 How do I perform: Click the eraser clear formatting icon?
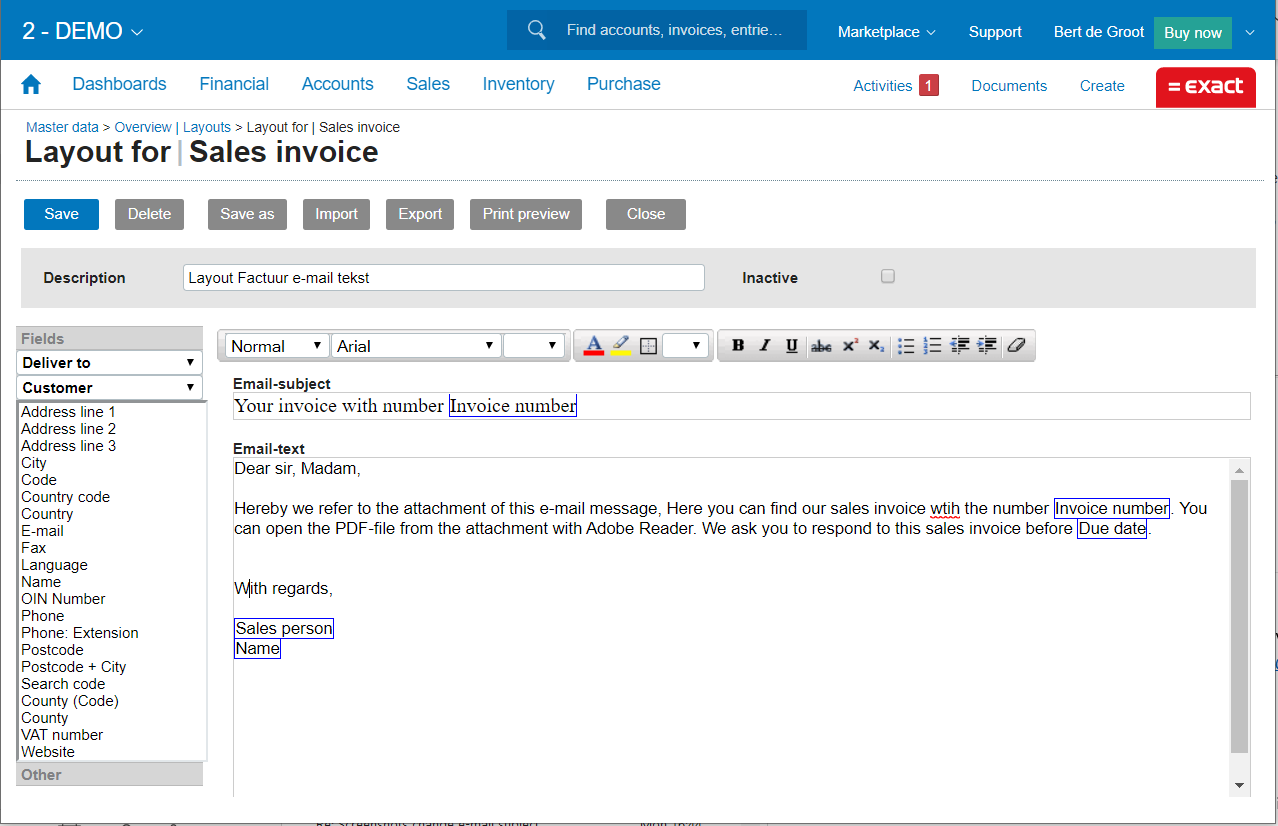click(x=1016, y=346)
